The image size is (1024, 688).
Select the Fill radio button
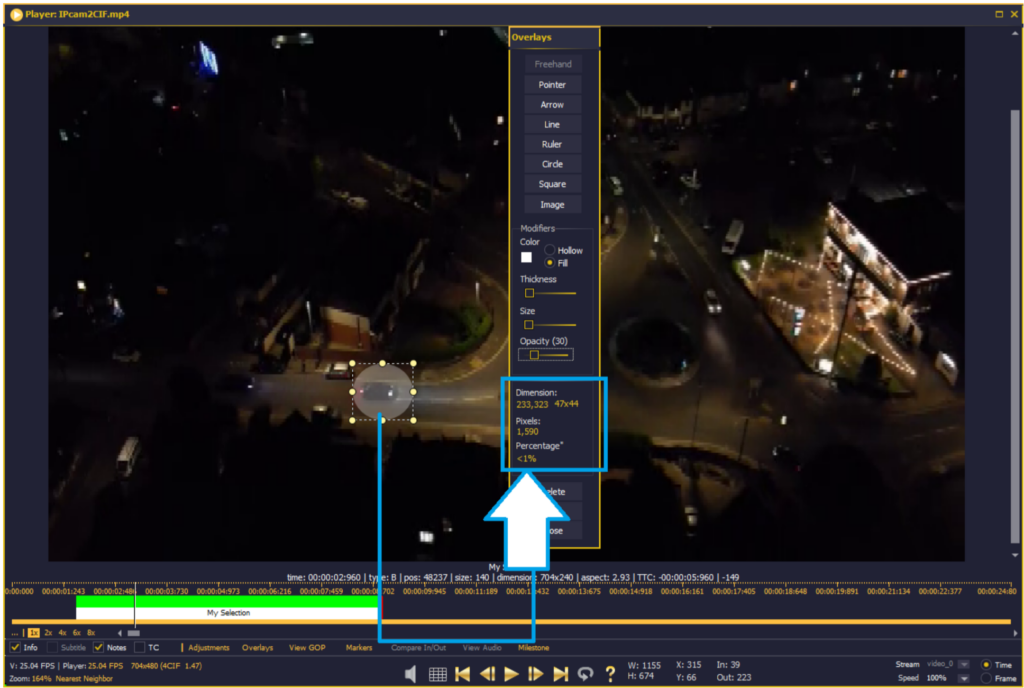[550, 263]
